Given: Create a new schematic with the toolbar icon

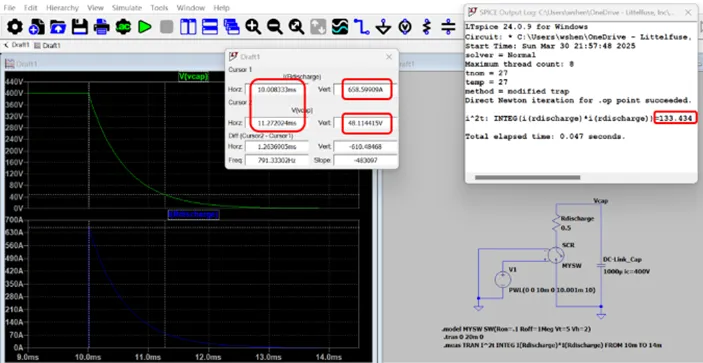Looking at the screenshot, I should point(36,27).
